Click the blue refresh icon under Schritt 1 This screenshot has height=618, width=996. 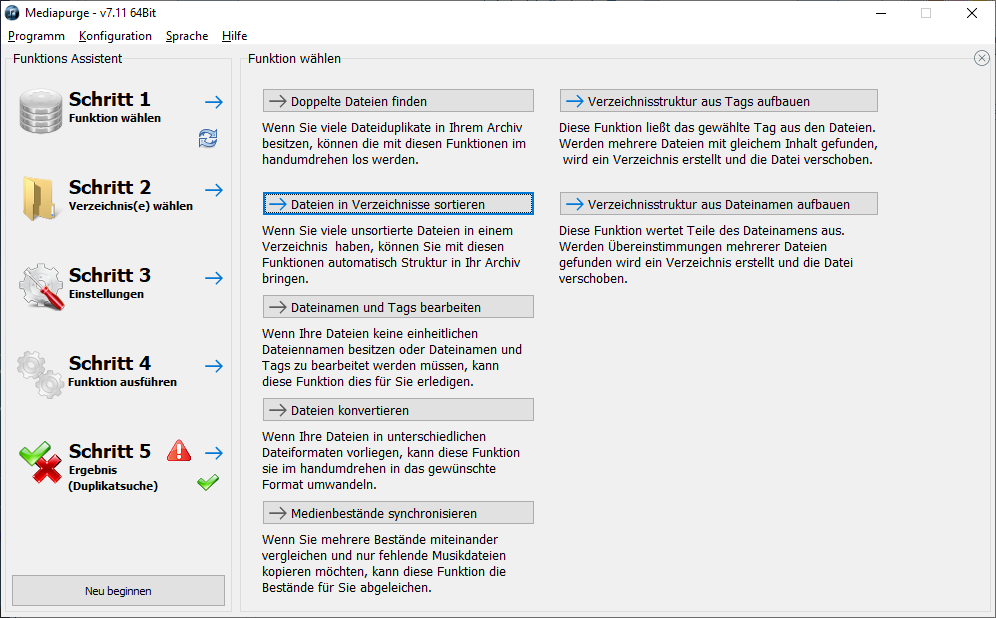click(x=208, y=139)
